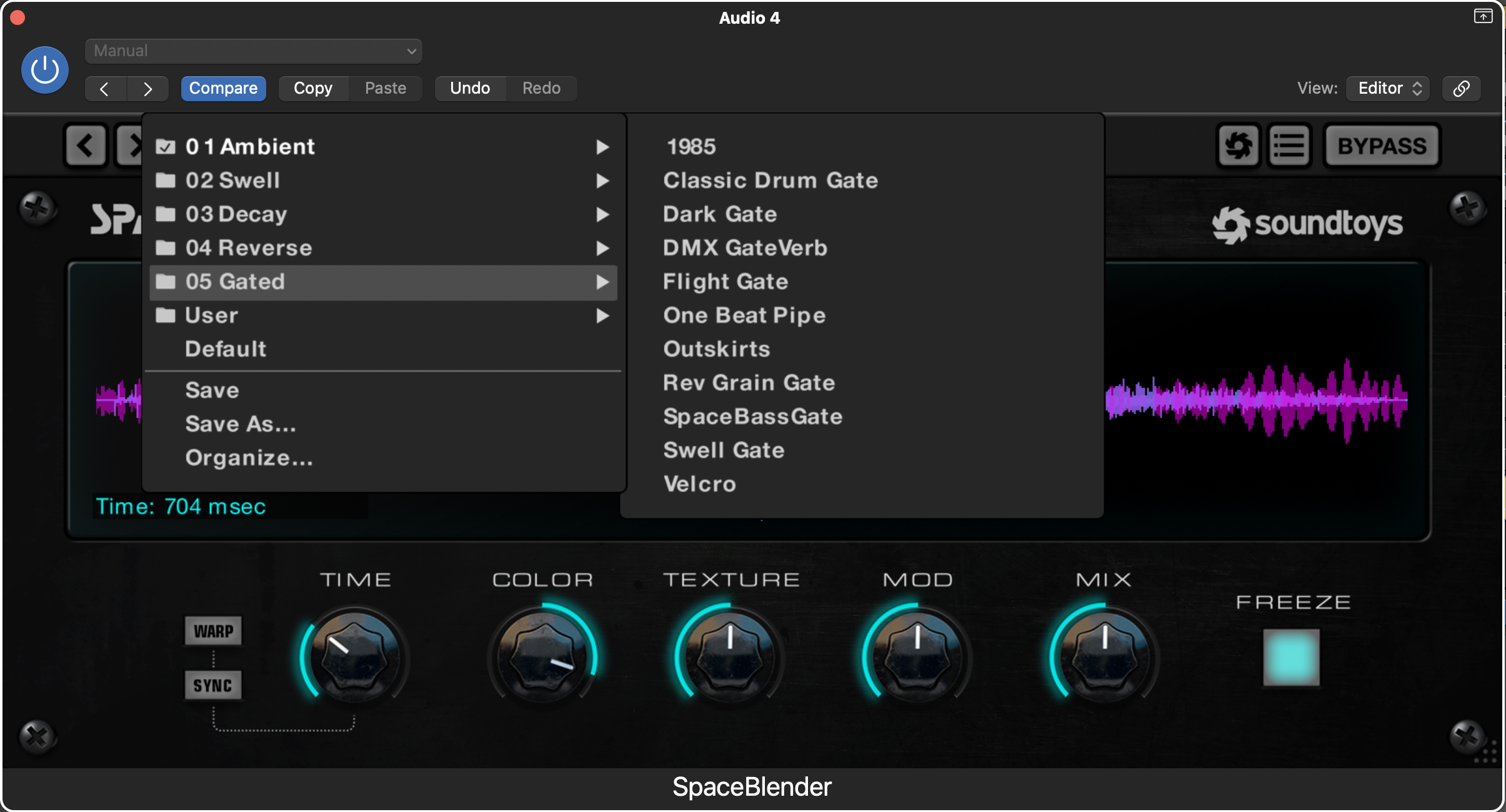This screenshot has height=812, width=1506.
Task: Select the Rev Grain Gate preset
Action: (749, 383)
